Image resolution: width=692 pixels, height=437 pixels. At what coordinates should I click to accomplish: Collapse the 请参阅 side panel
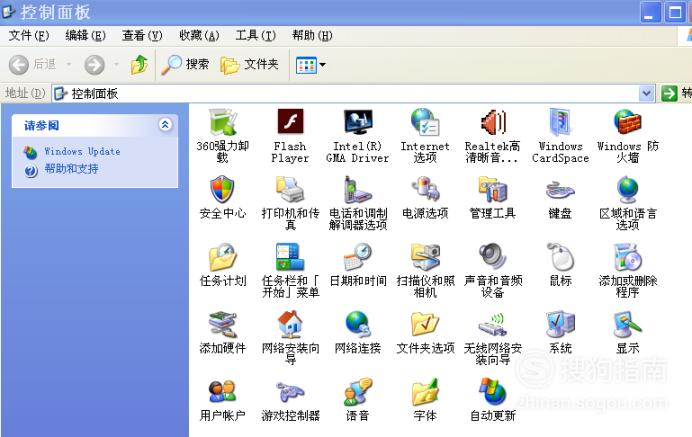(x=165, y=125)
